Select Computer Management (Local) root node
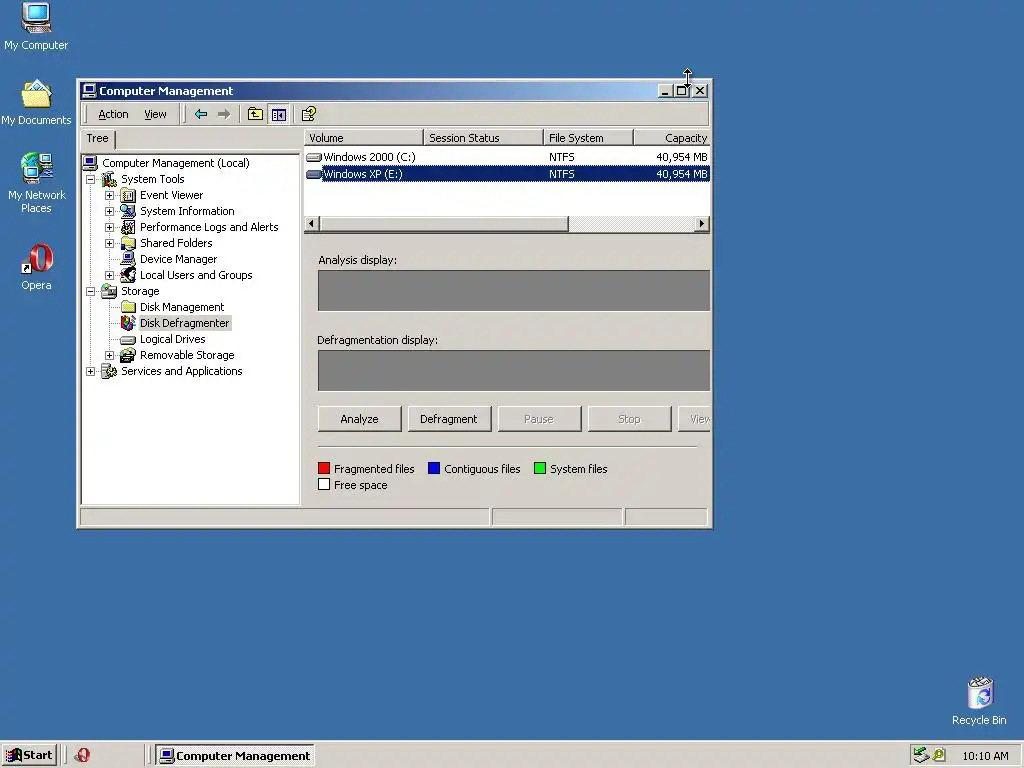Viewport: 1024px width, 768px height. point(176,163)
